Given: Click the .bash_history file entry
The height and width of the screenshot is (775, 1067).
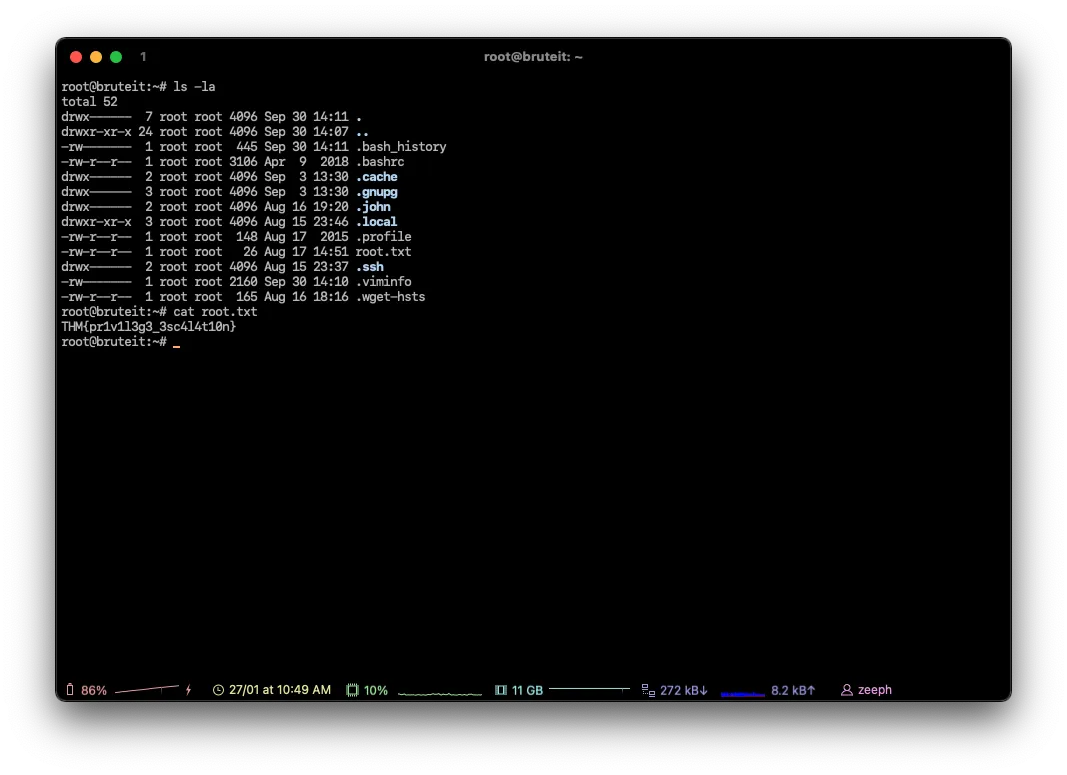Looking at the screenshot, I should click(401, 147).
